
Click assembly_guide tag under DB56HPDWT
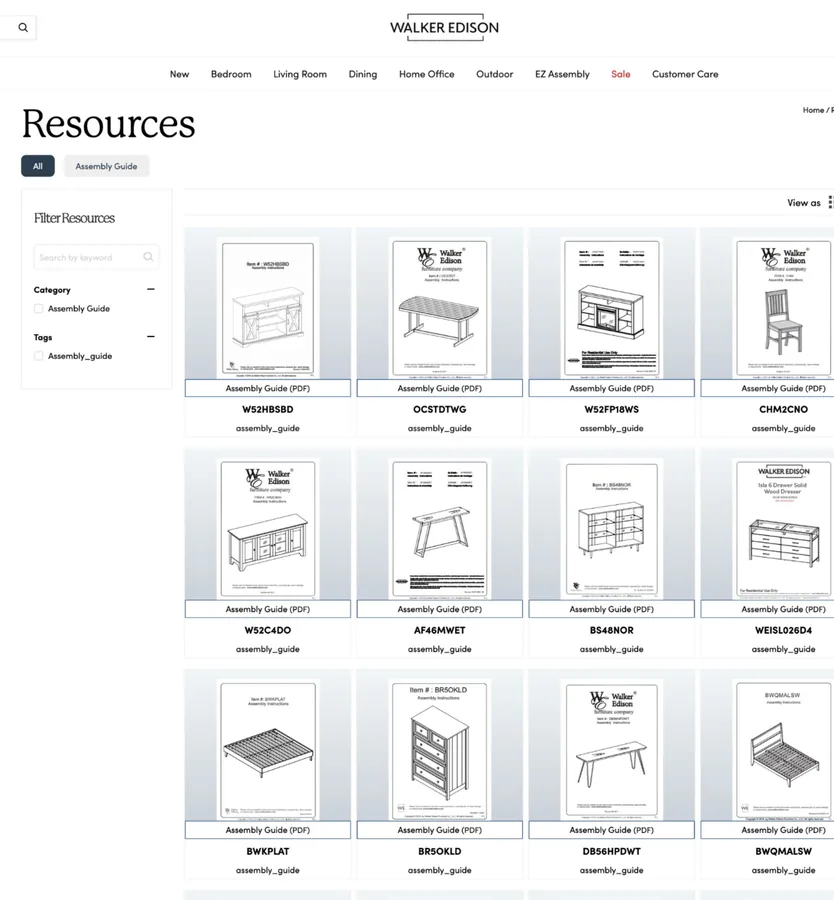pos(611,870)
